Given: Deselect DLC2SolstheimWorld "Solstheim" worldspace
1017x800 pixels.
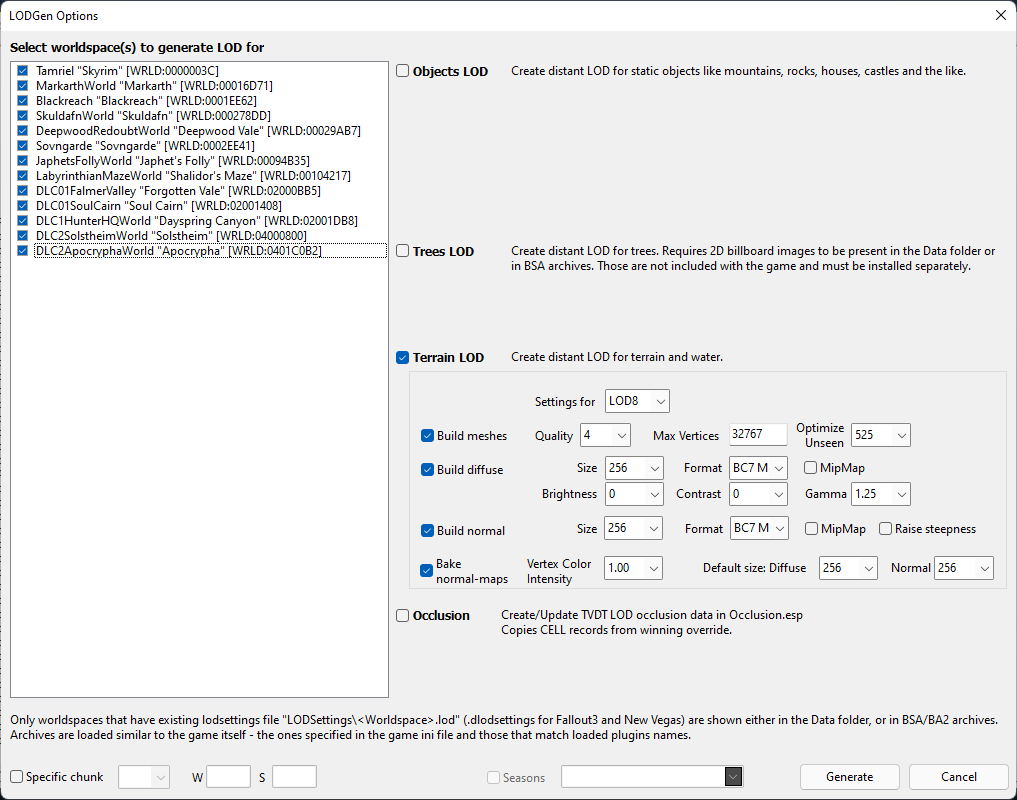Looking at the screenshot, I should coord(23,236).
